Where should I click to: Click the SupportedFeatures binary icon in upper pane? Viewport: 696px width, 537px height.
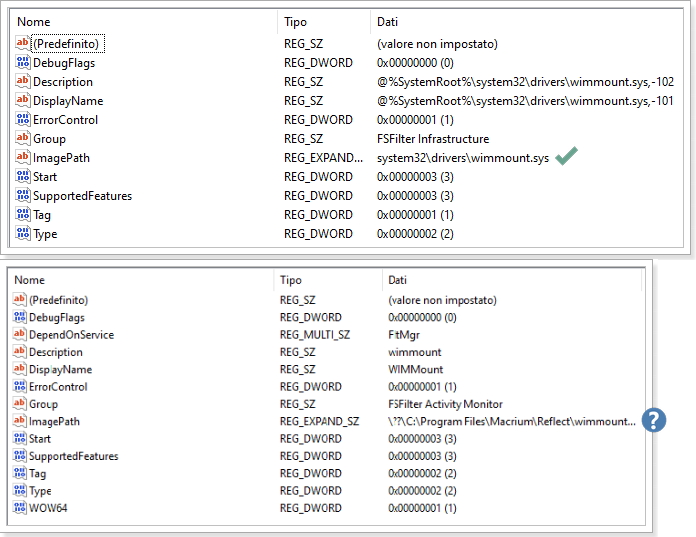[x=23, y=195]
